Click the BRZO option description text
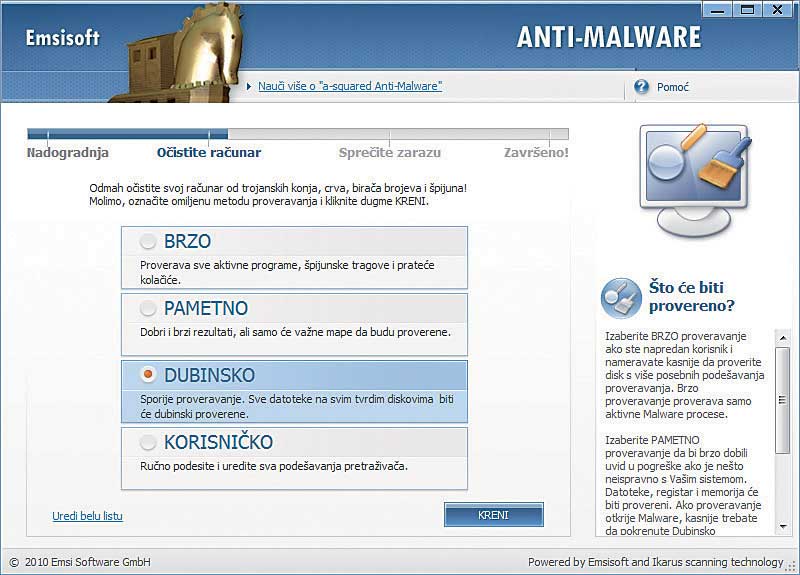The width and height of the screenshot is (800, 575). (x=287, y=272)
